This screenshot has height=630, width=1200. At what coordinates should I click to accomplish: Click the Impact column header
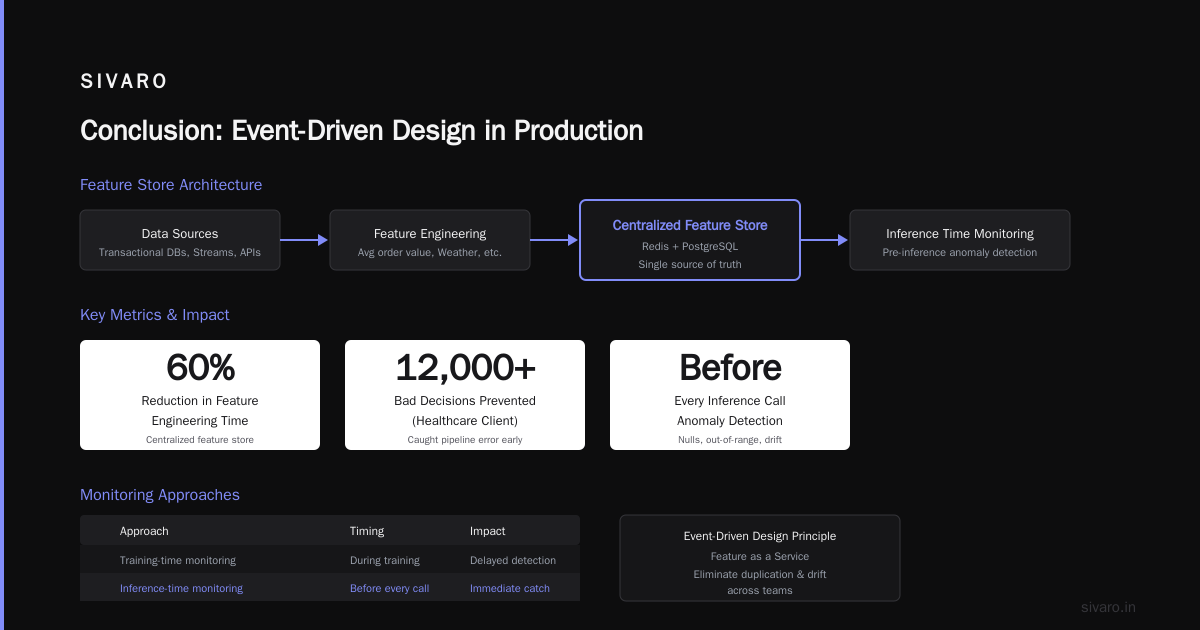488,531
